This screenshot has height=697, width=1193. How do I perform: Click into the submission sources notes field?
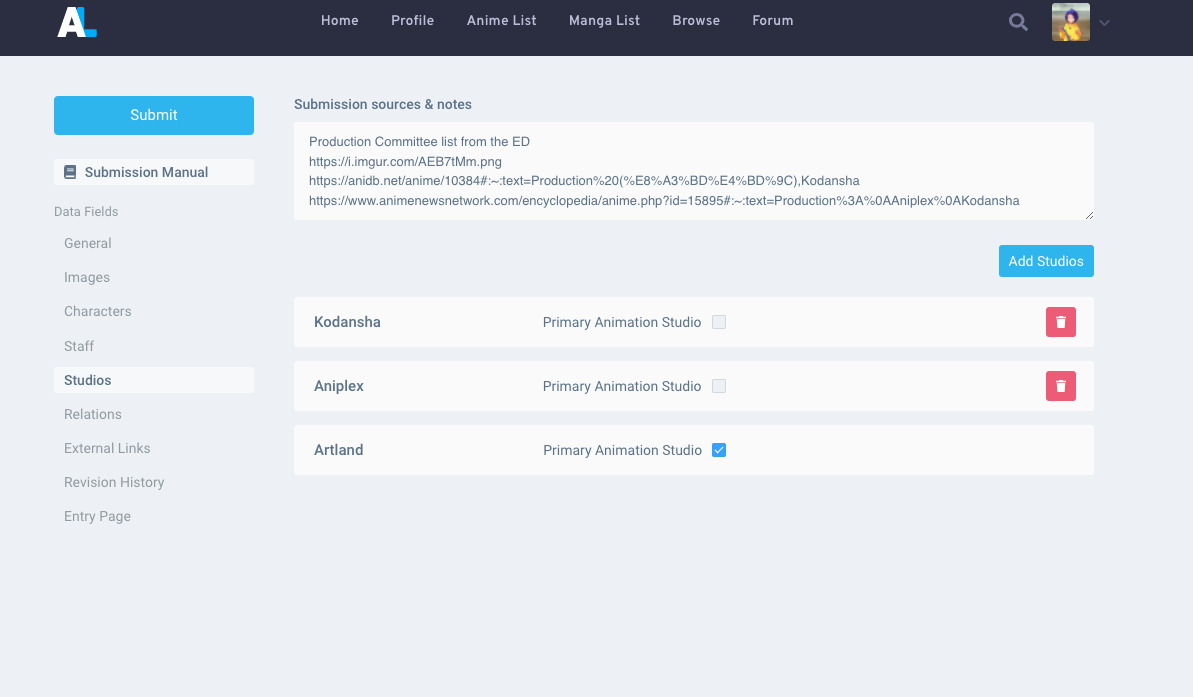(692, 171)
